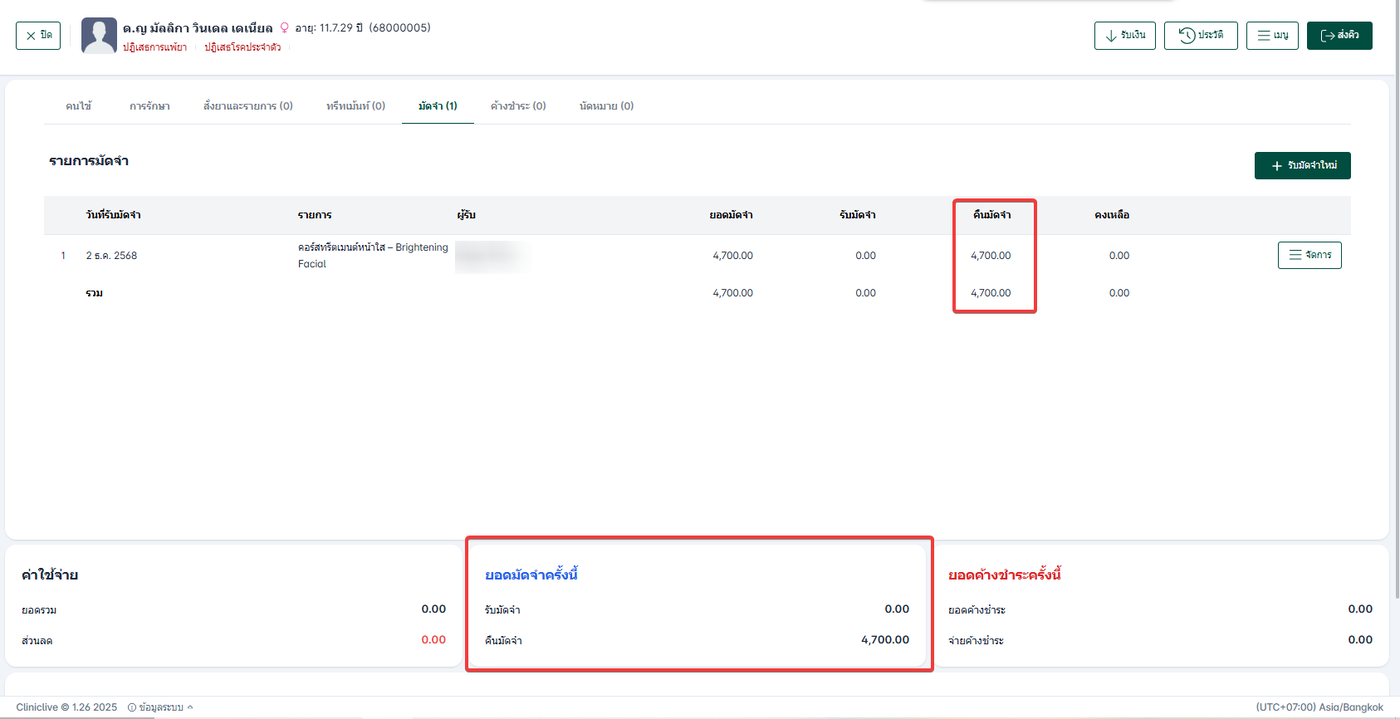Click the exit-arrow icon on ส่งคิว
The width and height of the screenshot is (1400, 719).
1327,36
